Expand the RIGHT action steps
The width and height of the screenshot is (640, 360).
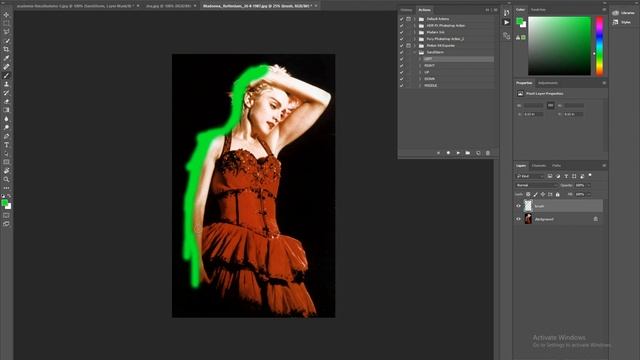420,65
